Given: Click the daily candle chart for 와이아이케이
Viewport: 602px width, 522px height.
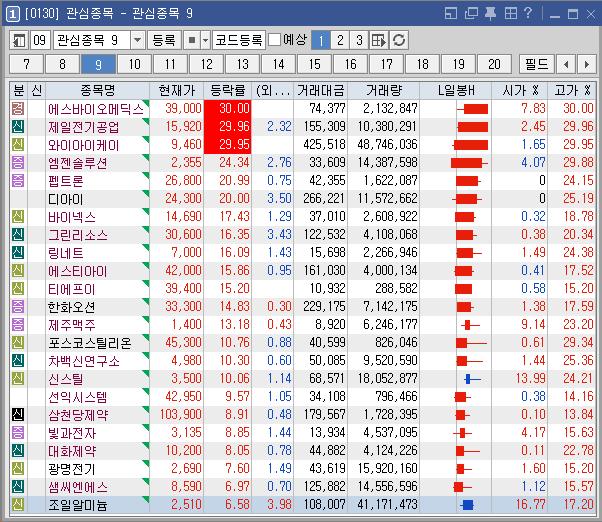Looking at the screenshot, I should pyautogui.click(x=470, y=145).
